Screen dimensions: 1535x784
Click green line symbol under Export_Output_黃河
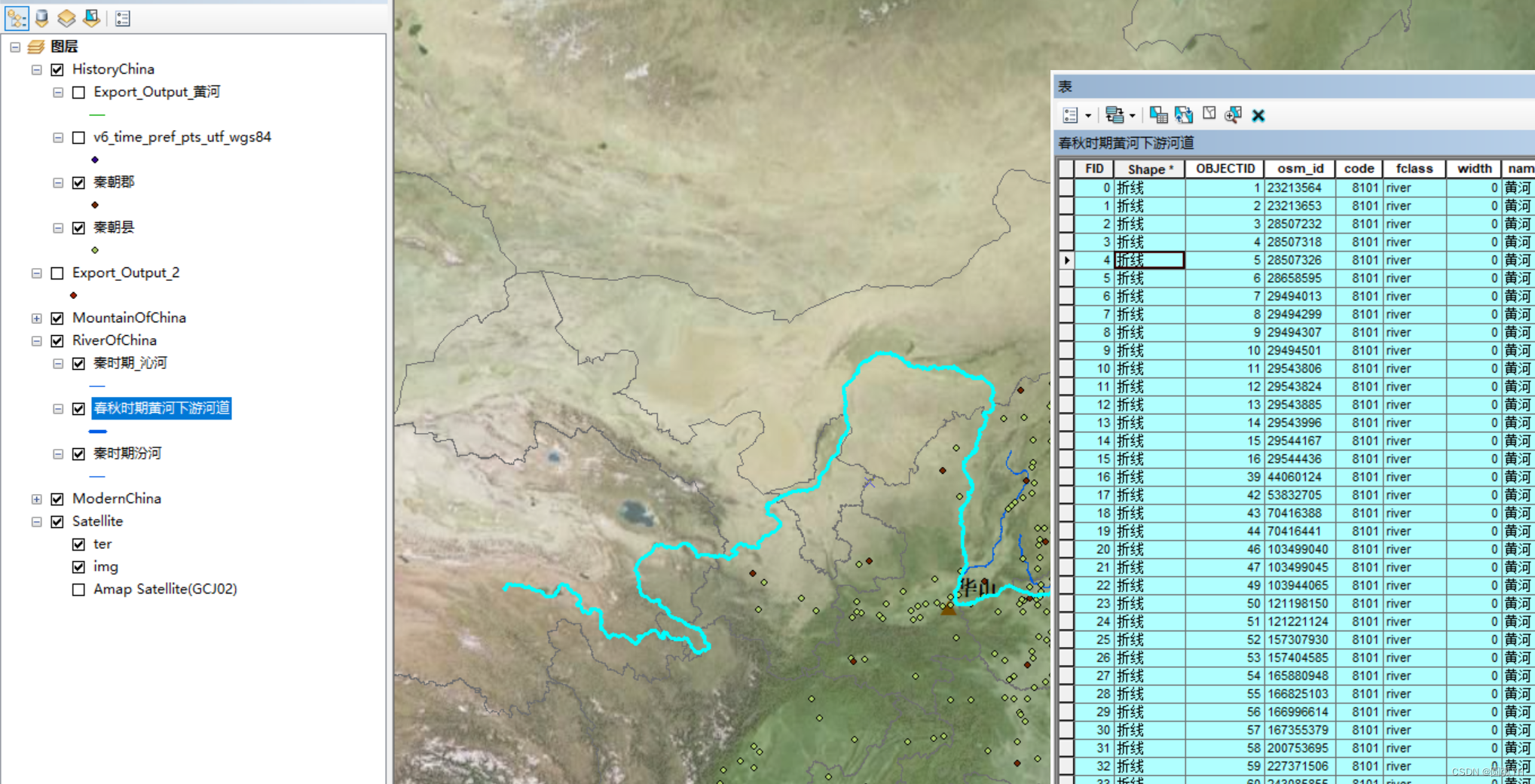(x=97, y=114)
